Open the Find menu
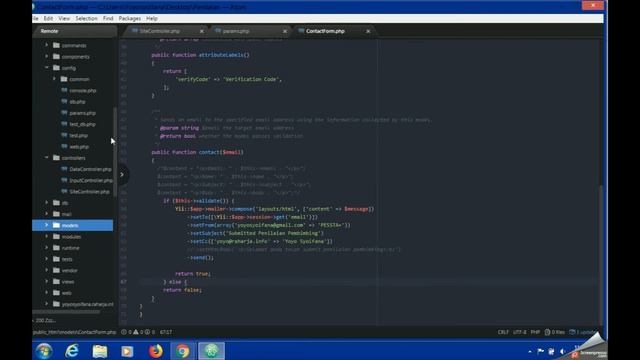 (x=108, y=18)
